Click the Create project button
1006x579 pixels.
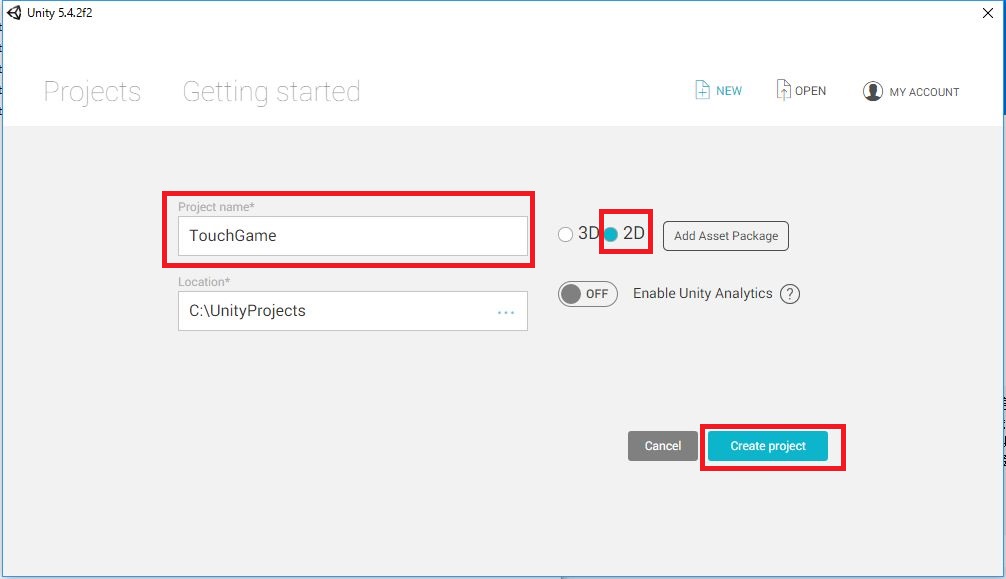768,445
